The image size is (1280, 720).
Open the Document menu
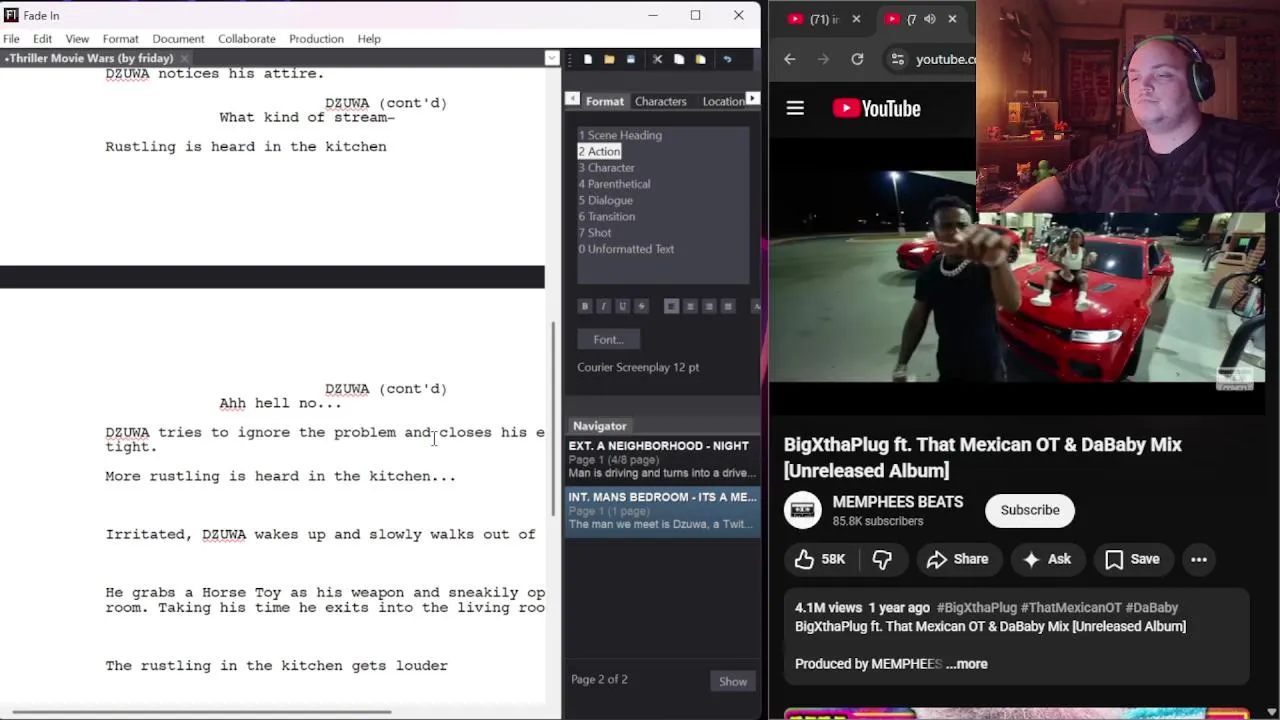(178, 39)
